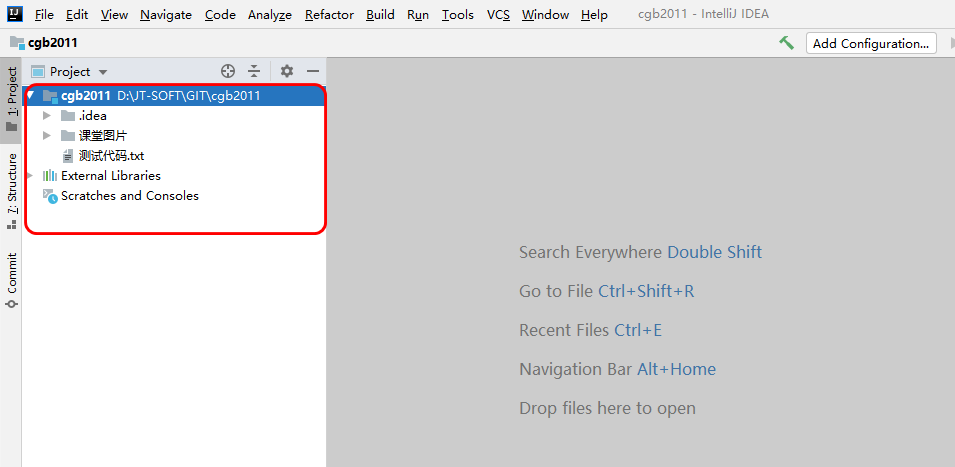Click the Add Configuration button

(871, 43)
